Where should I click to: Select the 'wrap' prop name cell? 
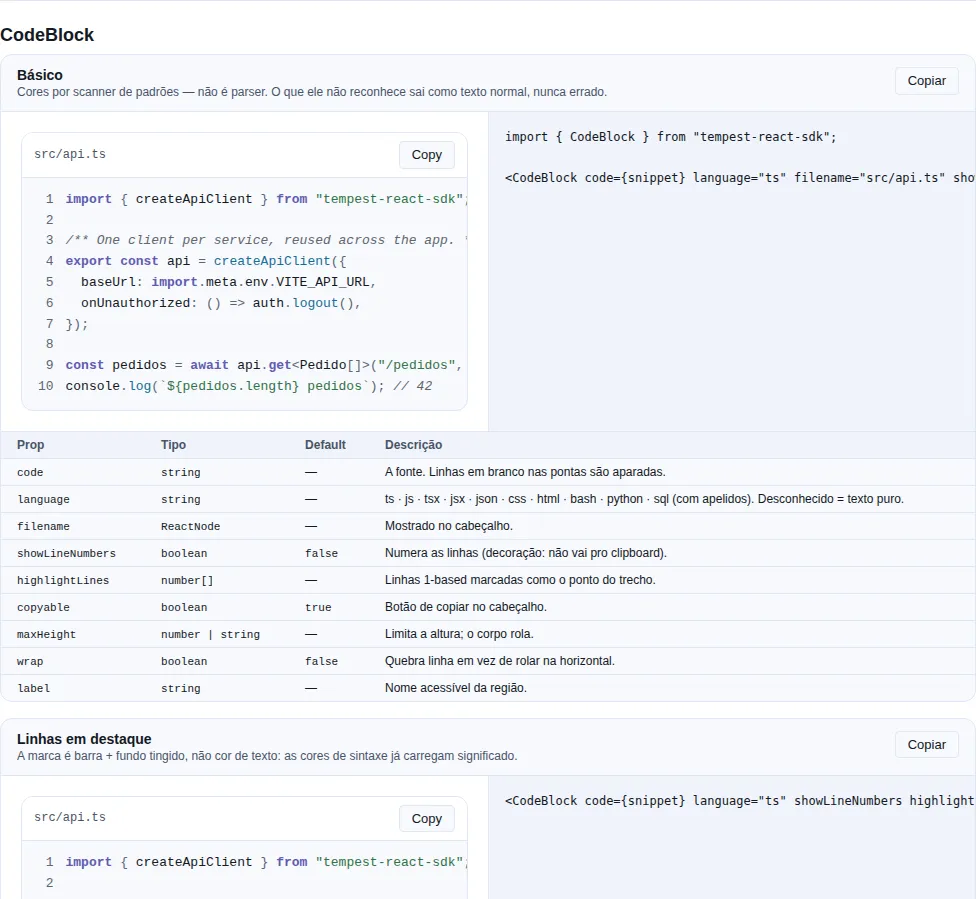(30, 661)
